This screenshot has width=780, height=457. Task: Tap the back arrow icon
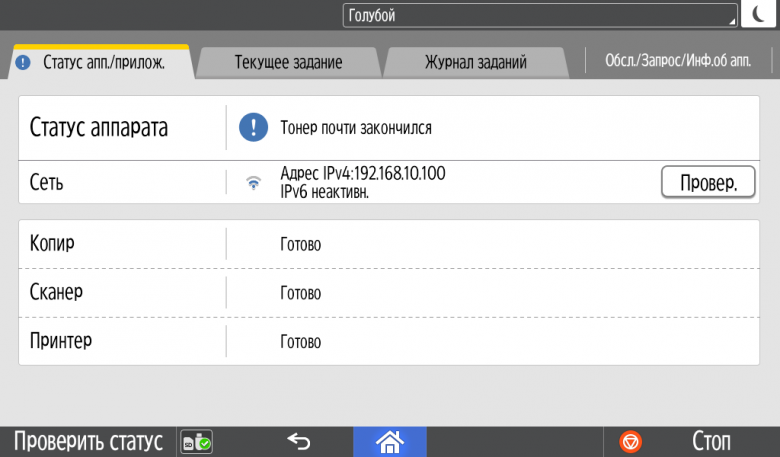pyautogui.click(x=299, y=441)
